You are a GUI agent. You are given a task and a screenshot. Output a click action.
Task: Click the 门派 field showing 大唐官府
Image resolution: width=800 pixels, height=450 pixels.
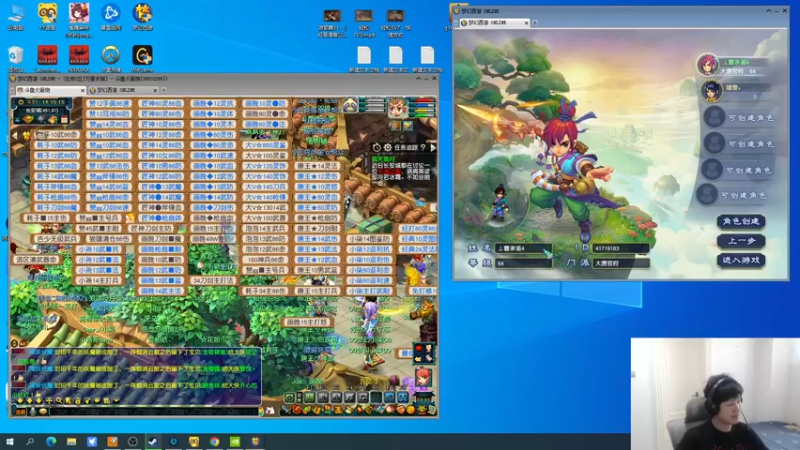click(620, 263)
